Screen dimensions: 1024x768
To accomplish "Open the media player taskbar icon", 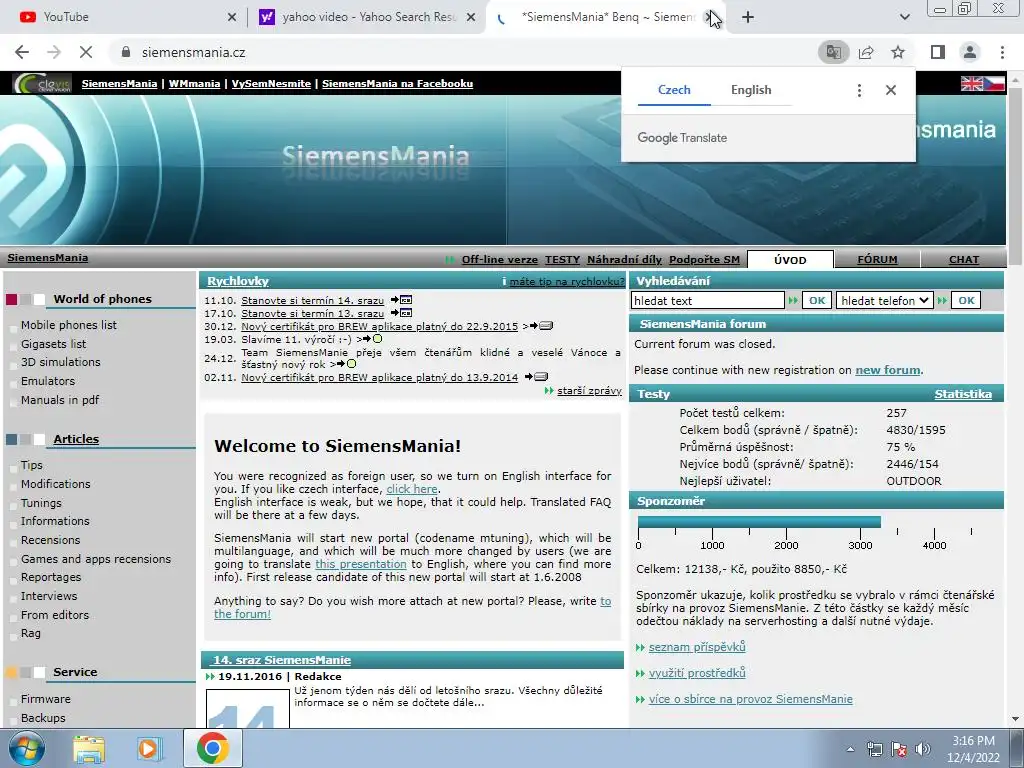I will 149,748.
